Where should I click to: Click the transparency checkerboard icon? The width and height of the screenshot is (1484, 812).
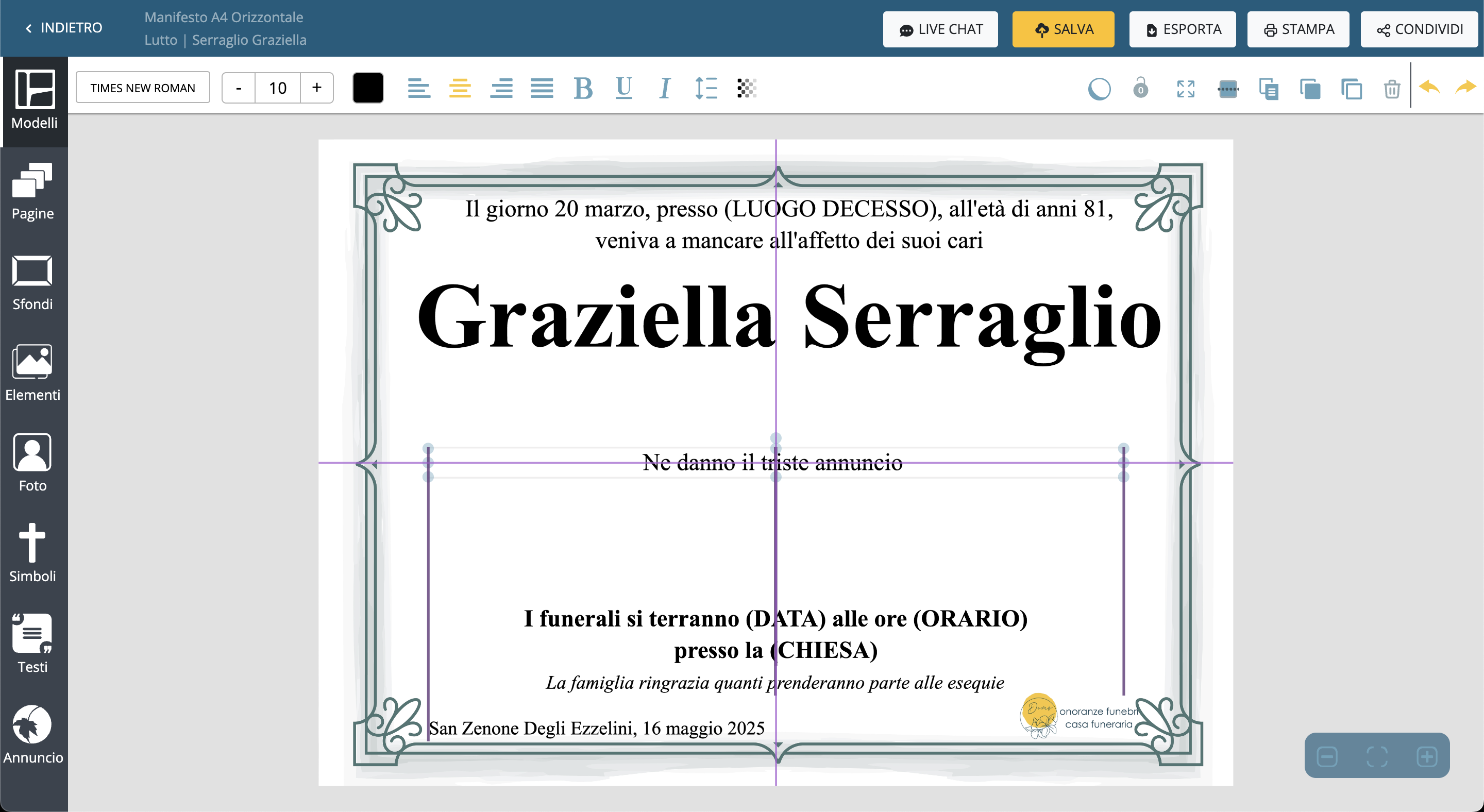pos(747,88)
